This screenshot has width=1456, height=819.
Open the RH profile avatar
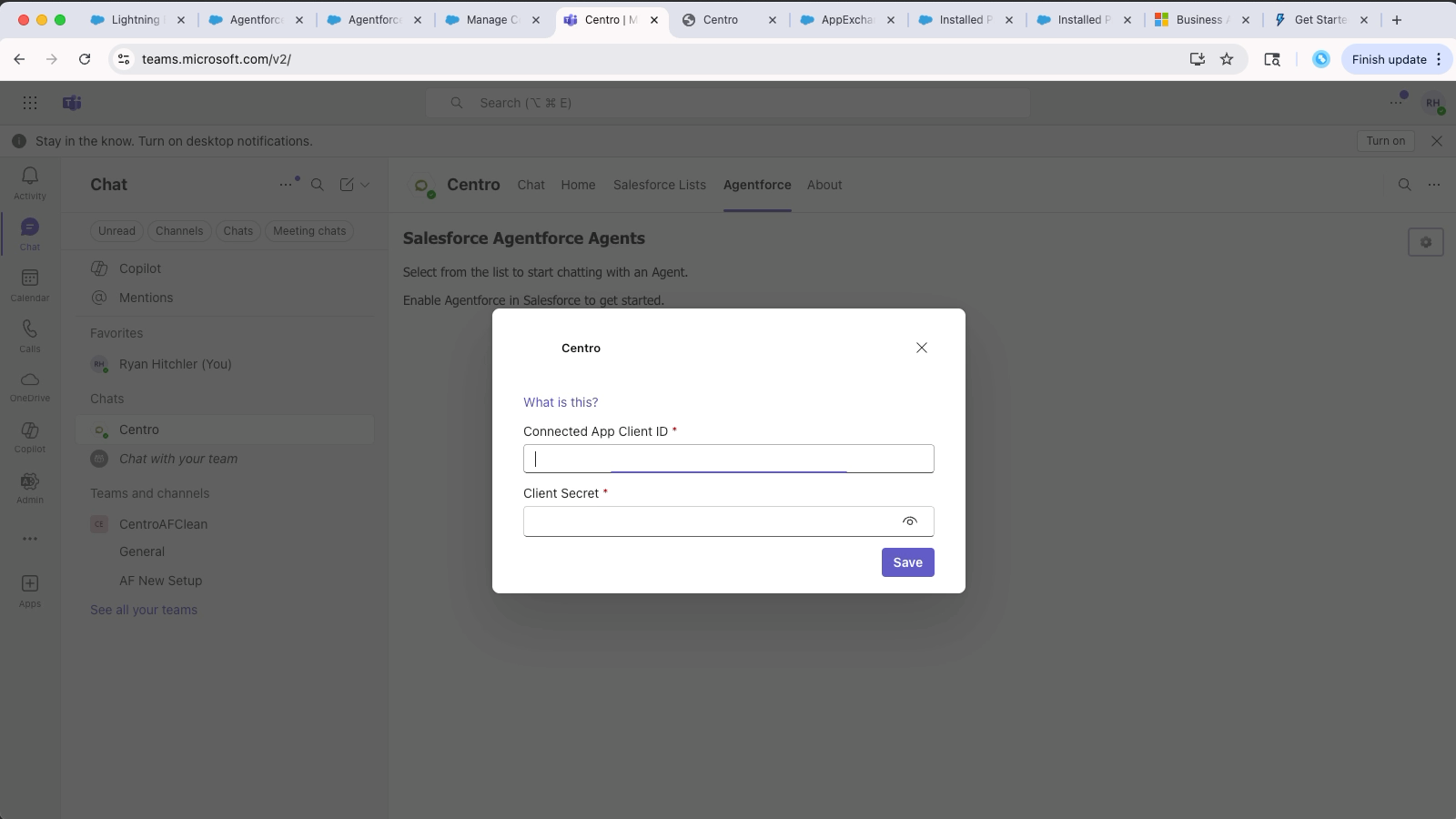[x=1433, y=103]
